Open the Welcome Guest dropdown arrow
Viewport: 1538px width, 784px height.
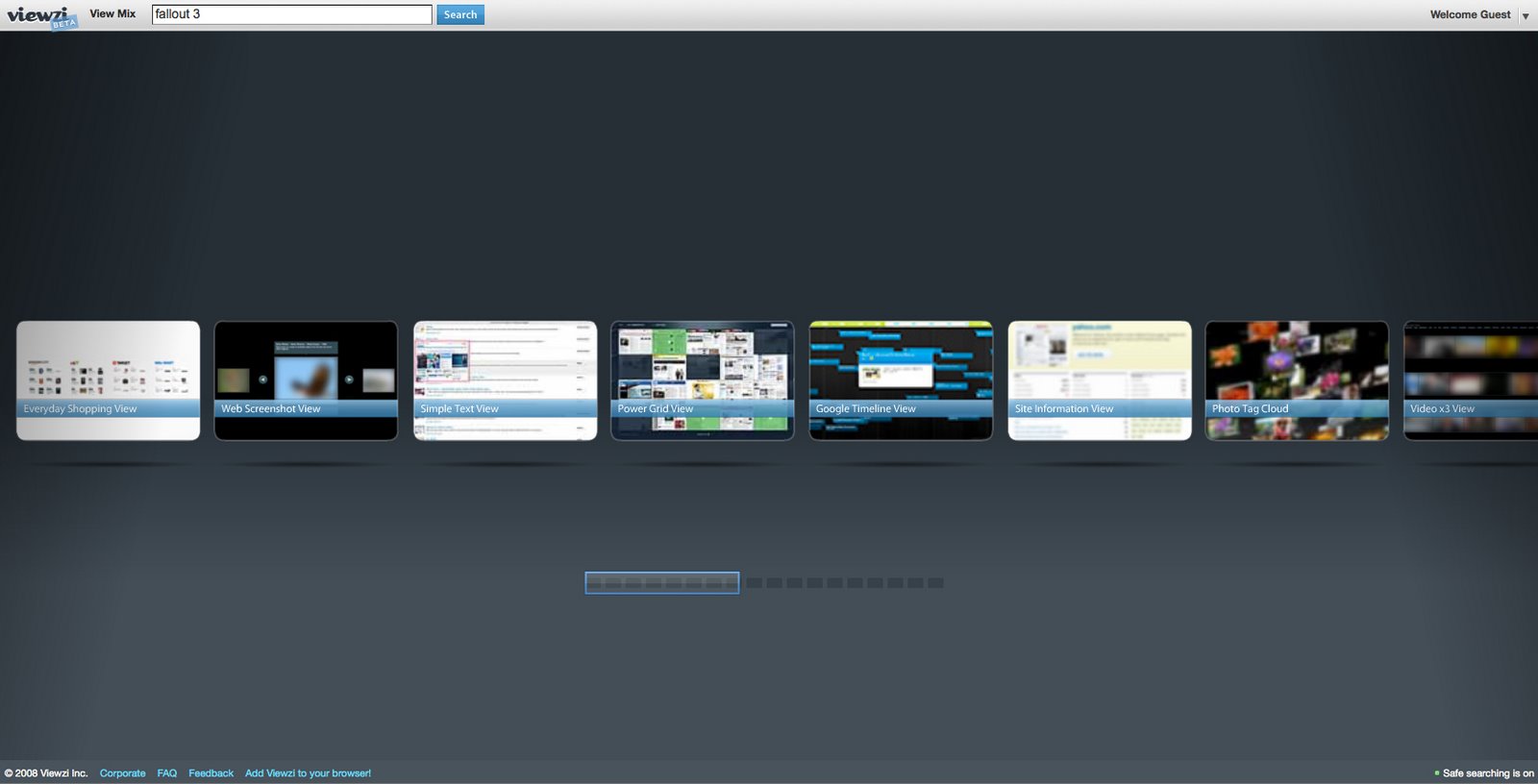[x=1526, y=15]
